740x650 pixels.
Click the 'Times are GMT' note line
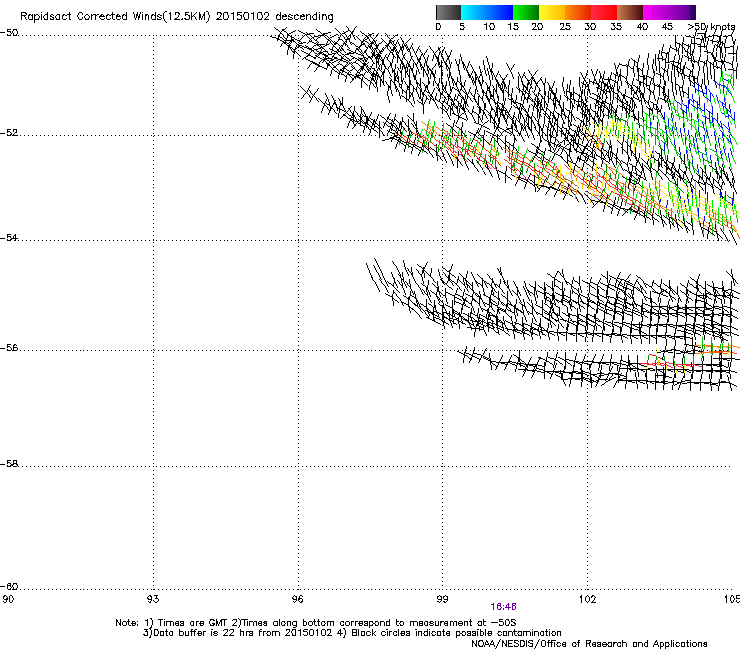click(x=316, y=623)
